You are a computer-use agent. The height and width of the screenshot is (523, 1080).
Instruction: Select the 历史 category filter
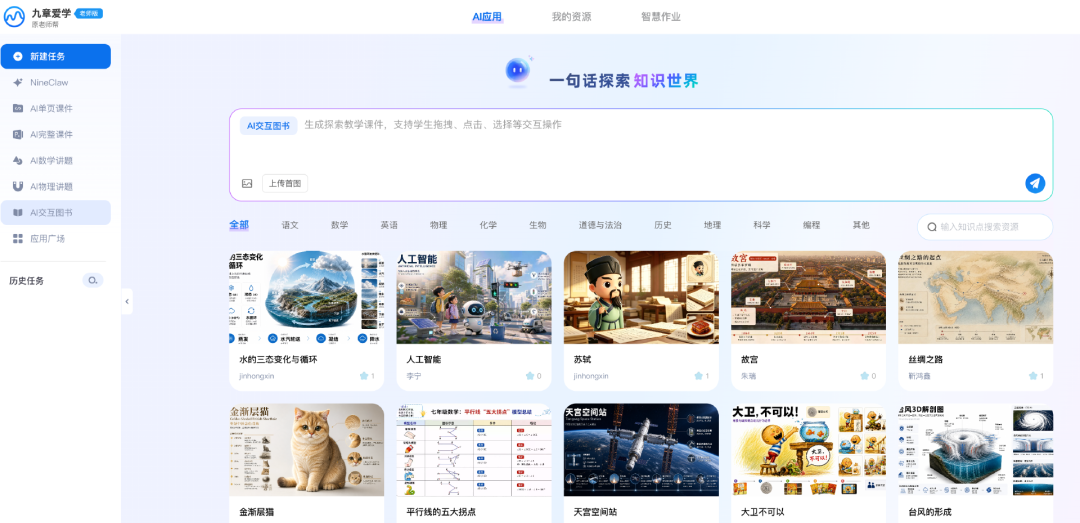tap(663, 225)
